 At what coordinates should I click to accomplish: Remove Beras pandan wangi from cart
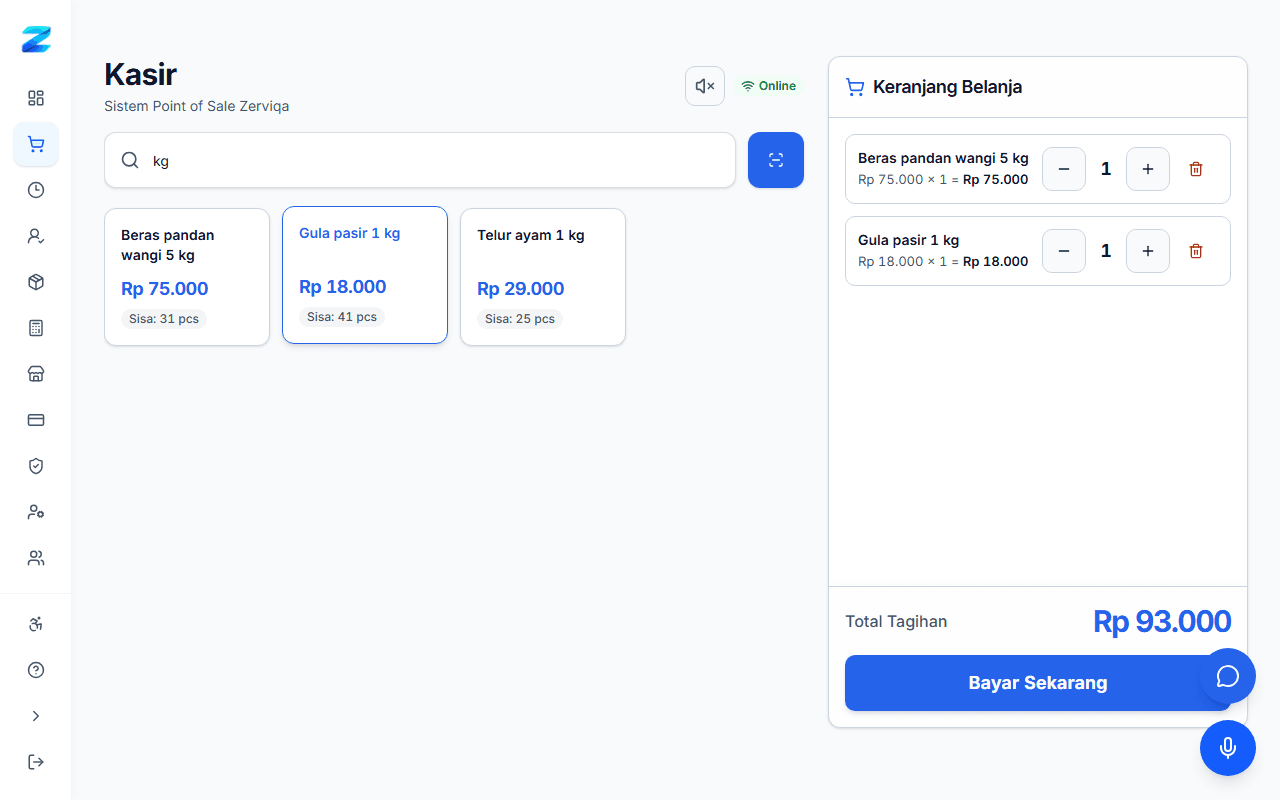tap(1196, 169)
